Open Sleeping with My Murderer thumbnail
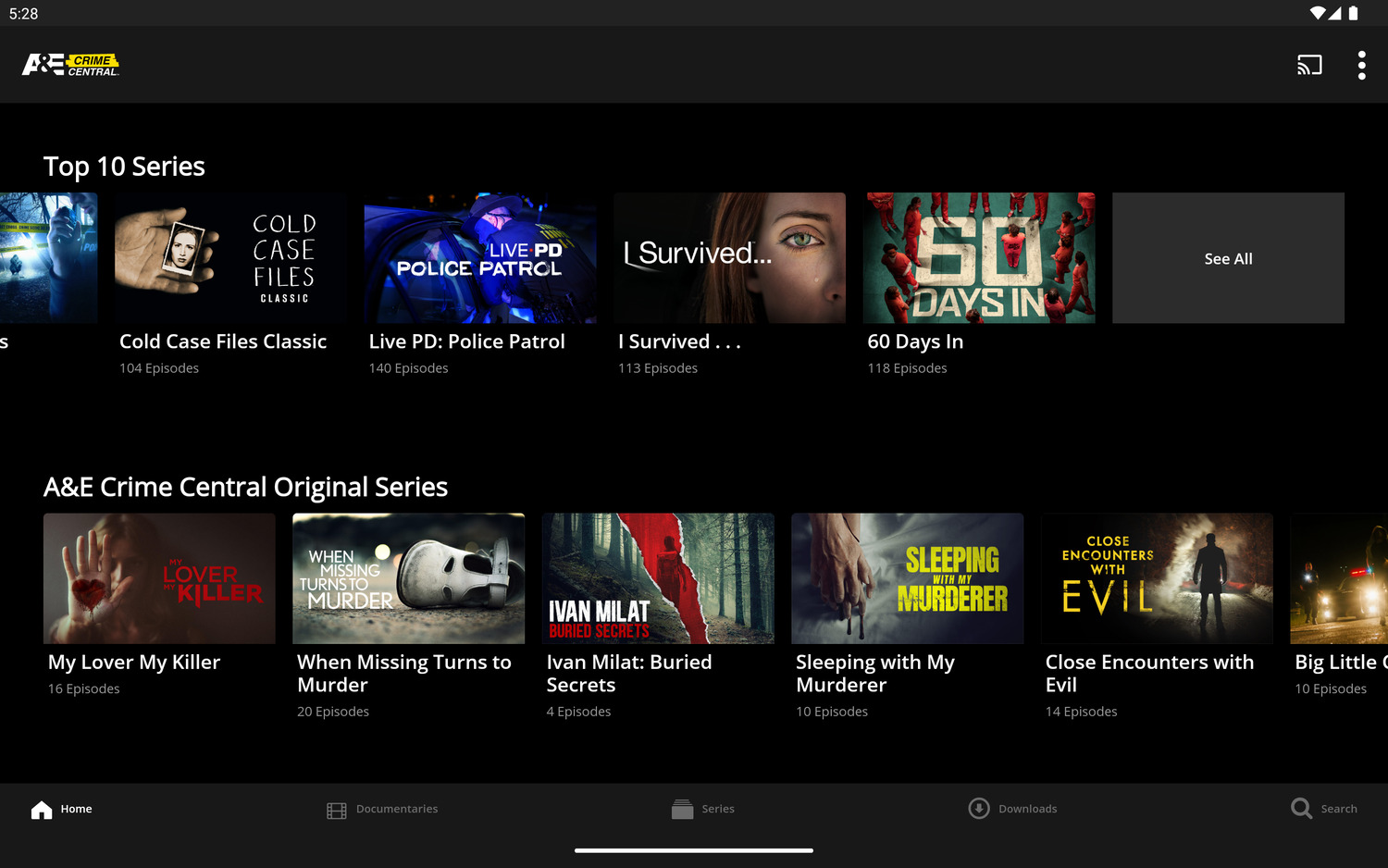This screenshot has height=868, width=1388. pos(907,578)
